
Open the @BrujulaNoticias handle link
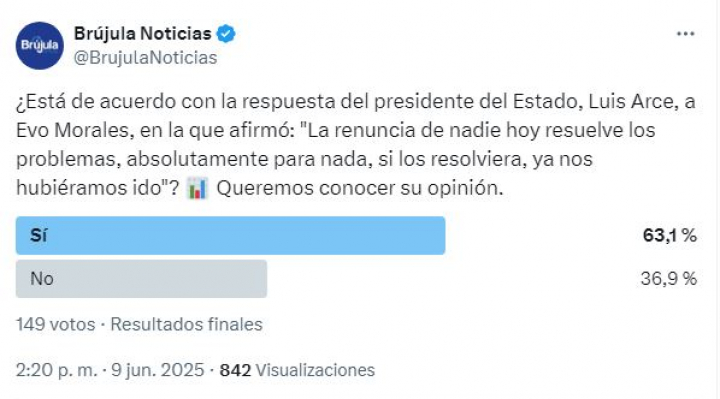point(146,58)
